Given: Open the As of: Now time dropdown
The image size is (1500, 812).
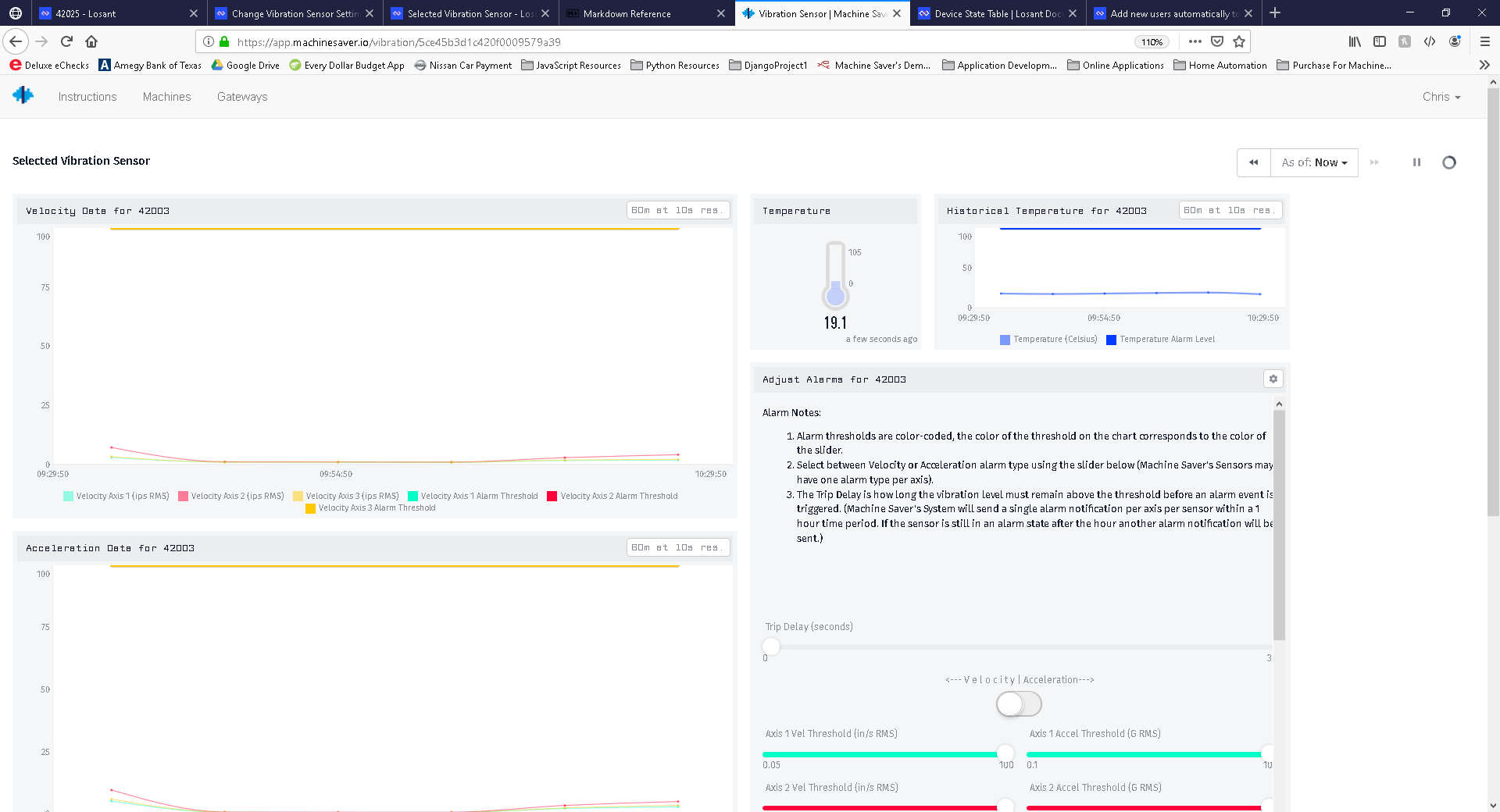Looking at the screenshot, I should click(1314, 162).
